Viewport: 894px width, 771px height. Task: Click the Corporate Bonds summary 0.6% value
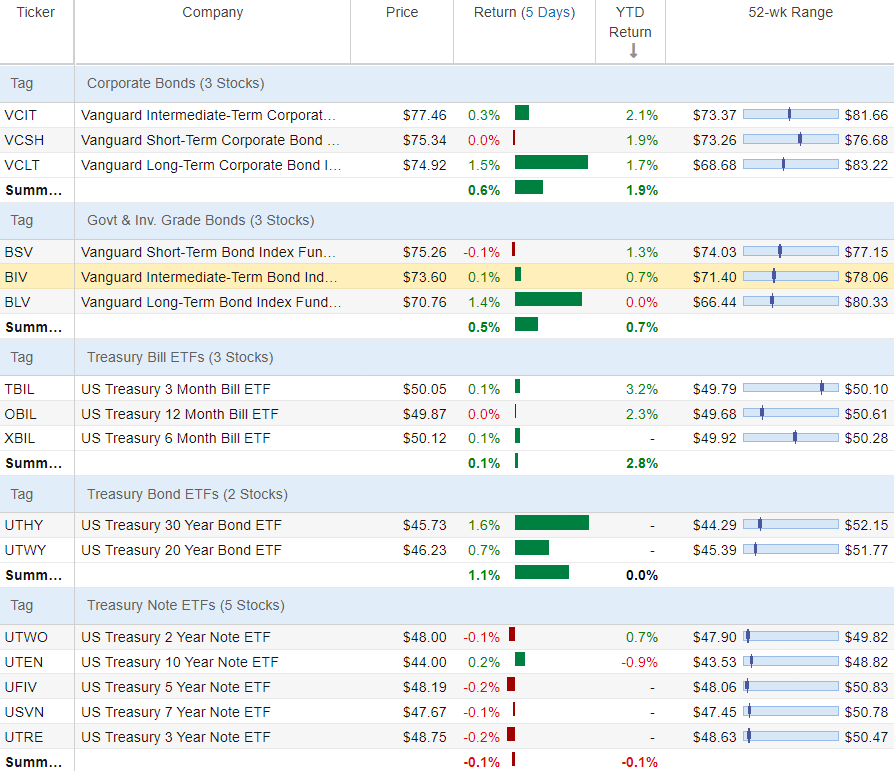point(484,190)
